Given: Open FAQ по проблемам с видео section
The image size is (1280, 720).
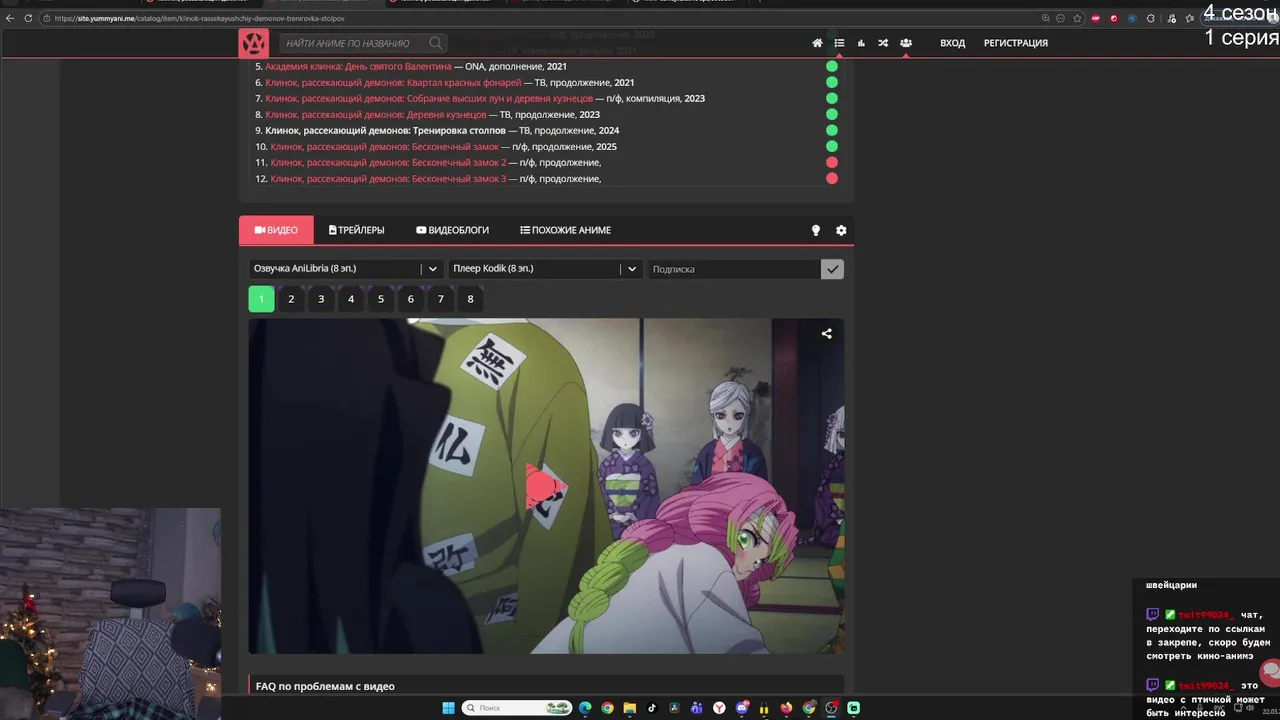Looking at the screenshot, I should point(325,686).
